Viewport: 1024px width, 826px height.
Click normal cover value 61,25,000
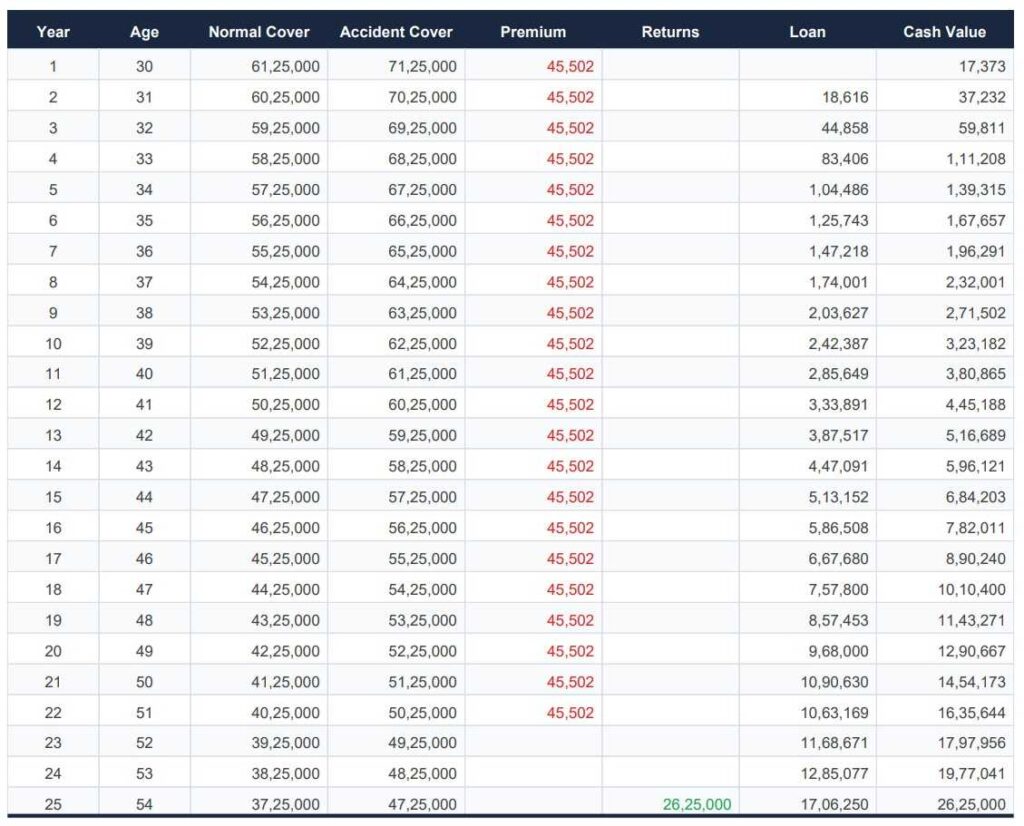coord(285,67)
